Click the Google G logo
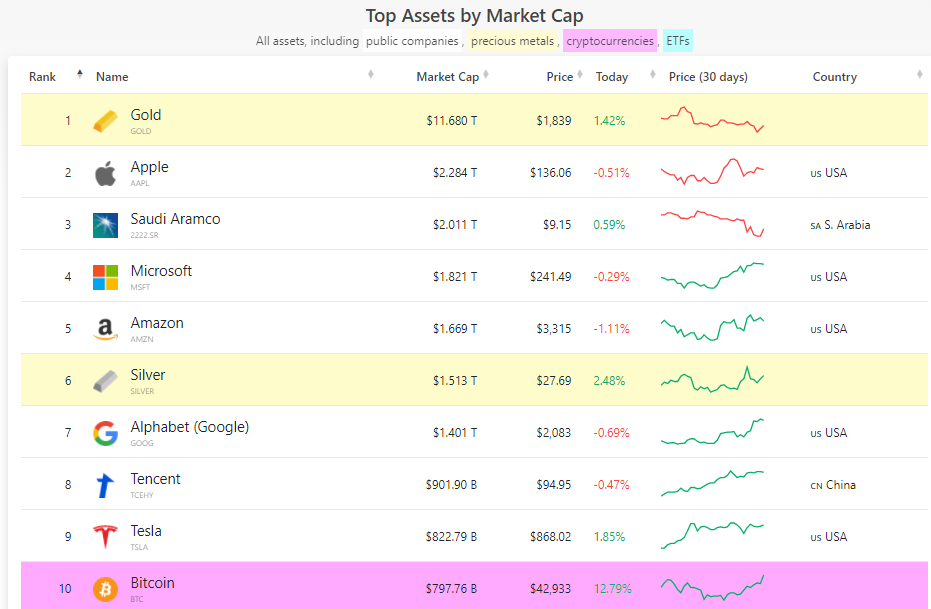 [x=105, y=433]
